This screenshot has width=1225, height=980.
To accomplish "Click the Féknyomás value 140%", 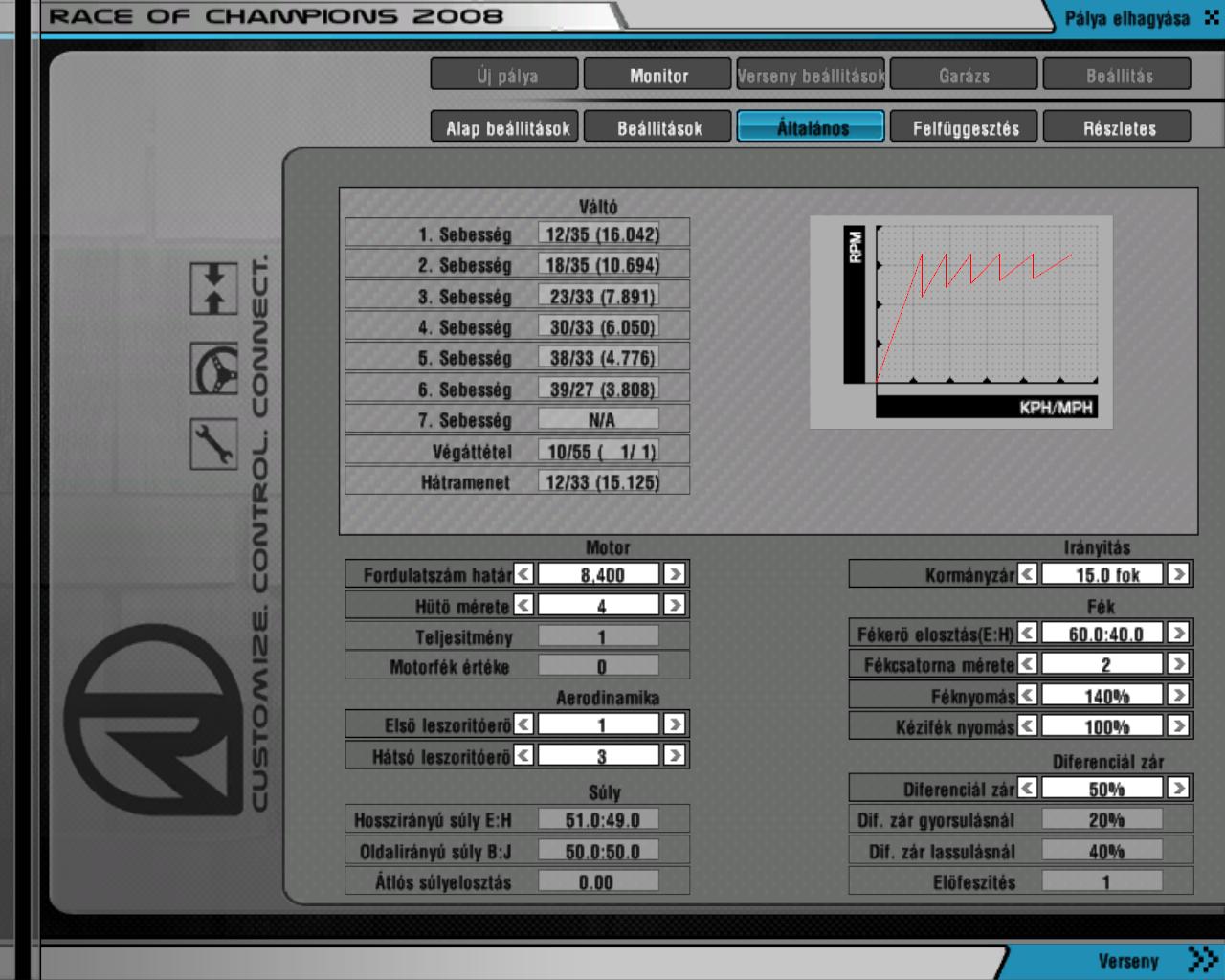I will 1103,696.
